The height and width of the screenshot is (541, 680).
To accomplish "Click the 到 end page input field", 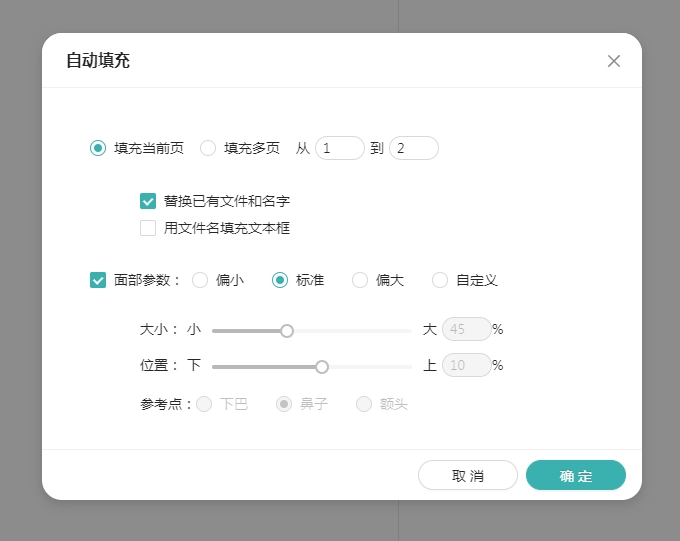I will click(414, 148).
